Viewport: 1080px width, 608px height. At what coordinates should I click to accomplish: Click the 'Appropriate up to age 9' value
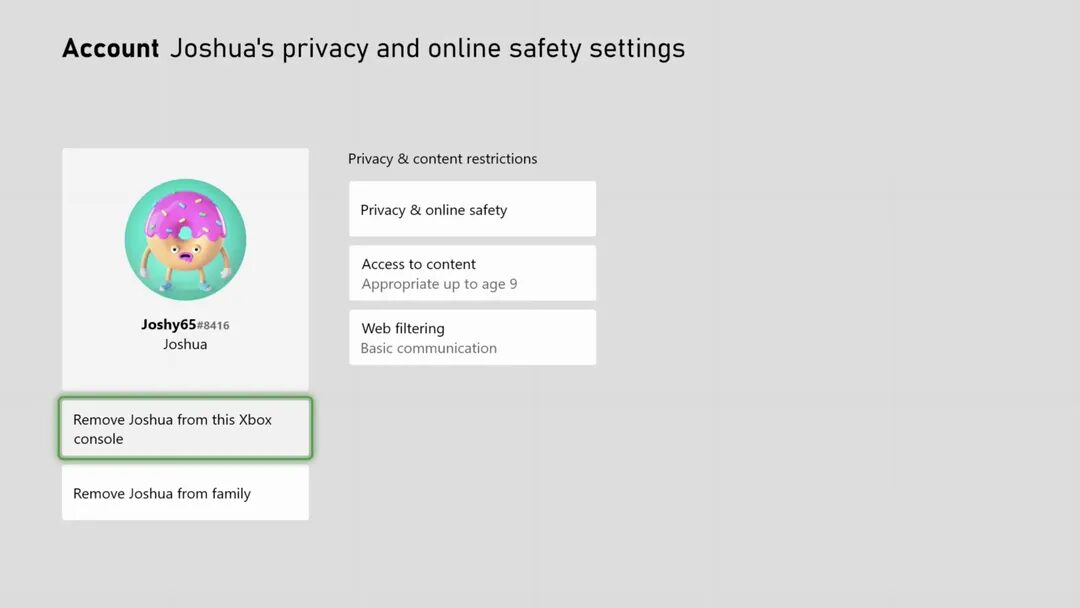439,285
